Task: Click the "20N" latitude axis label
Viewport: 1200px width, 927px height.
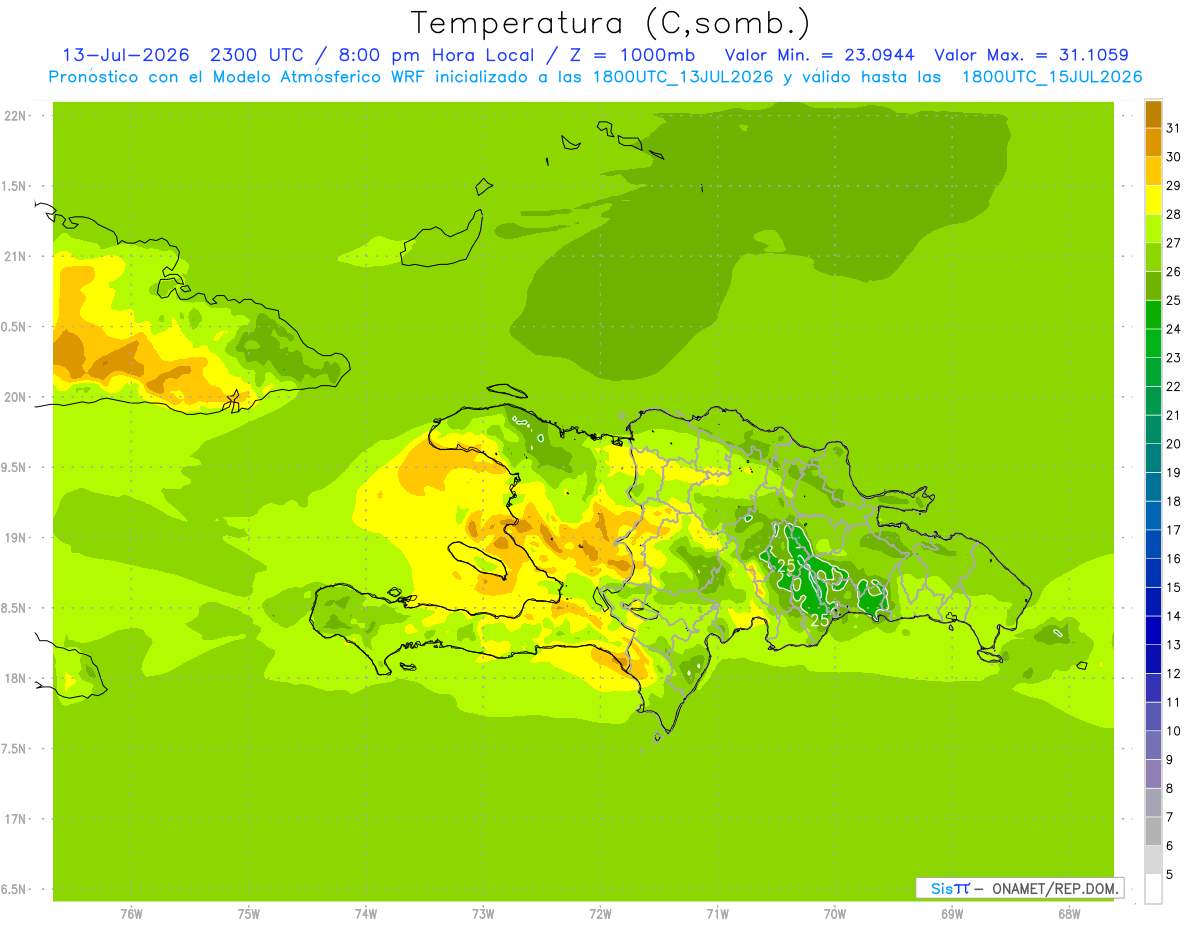Action: (16, 397)
